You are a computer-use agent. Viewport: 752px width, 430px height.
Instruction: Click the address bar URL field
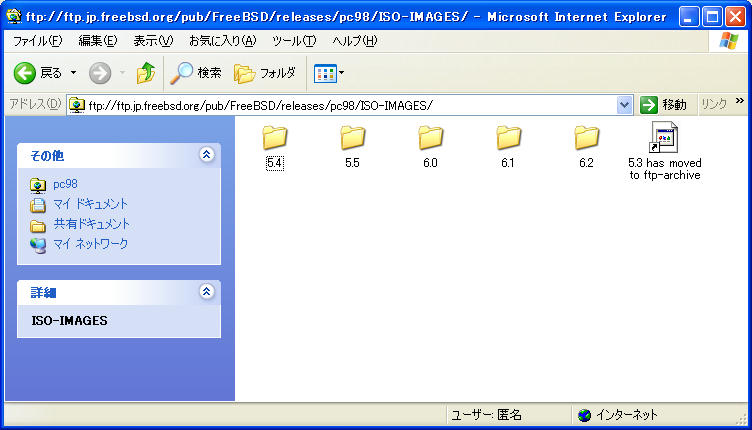pos(350,105)
